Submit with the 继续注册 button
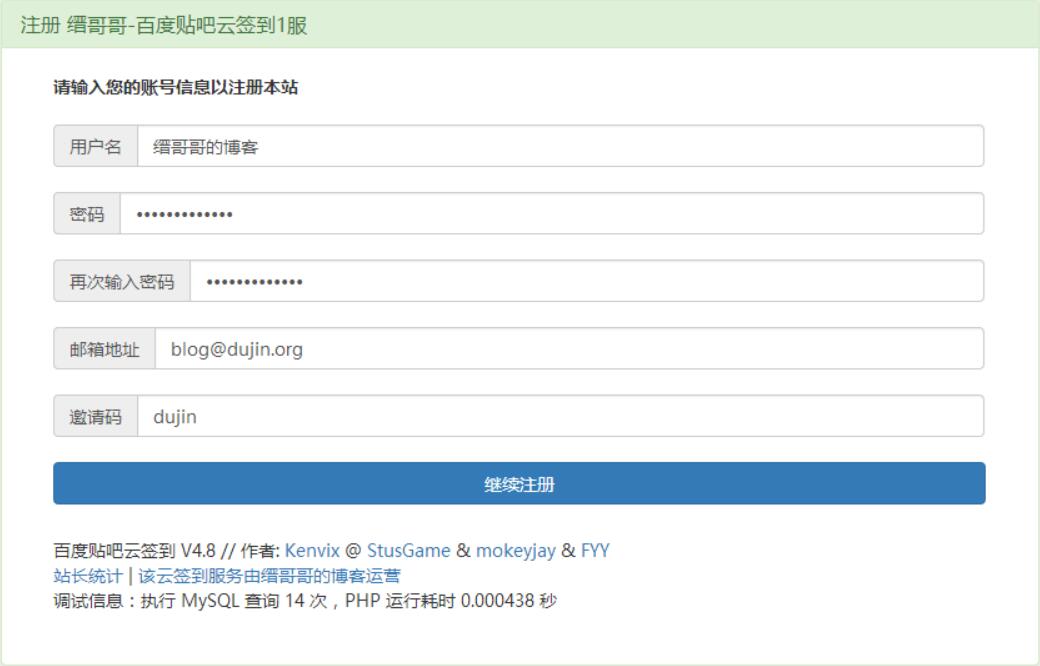Image resolution: width=1040 pixels, height=666 pixels. tap(519, 484)
